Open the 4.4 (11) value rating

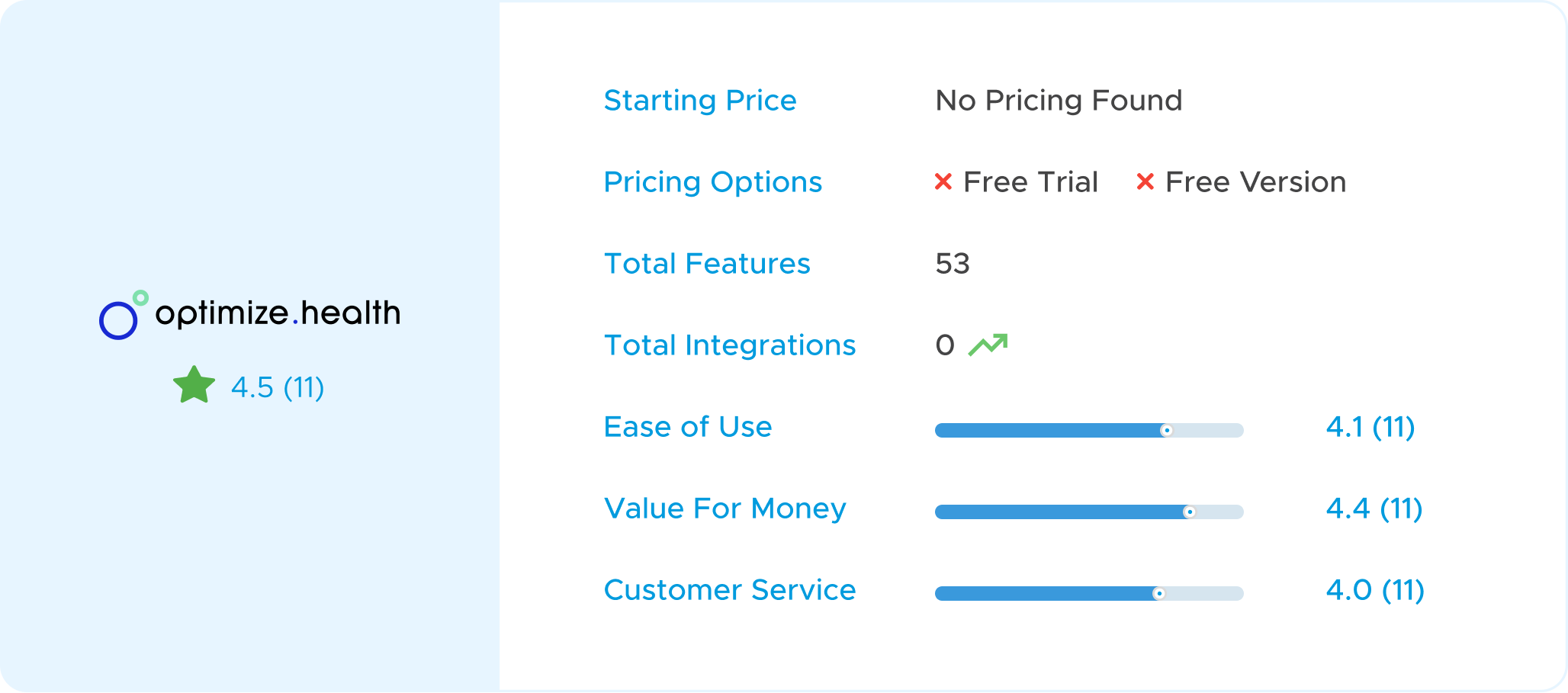coord(1374,509)
